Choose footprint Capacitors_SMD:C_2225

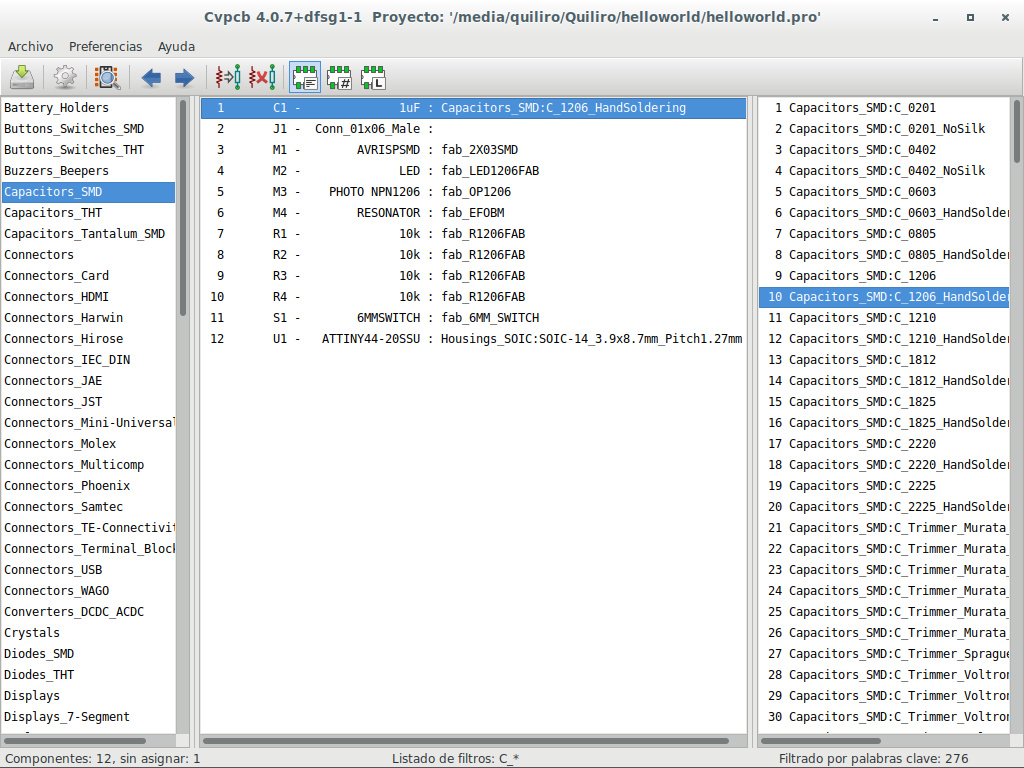884,485
